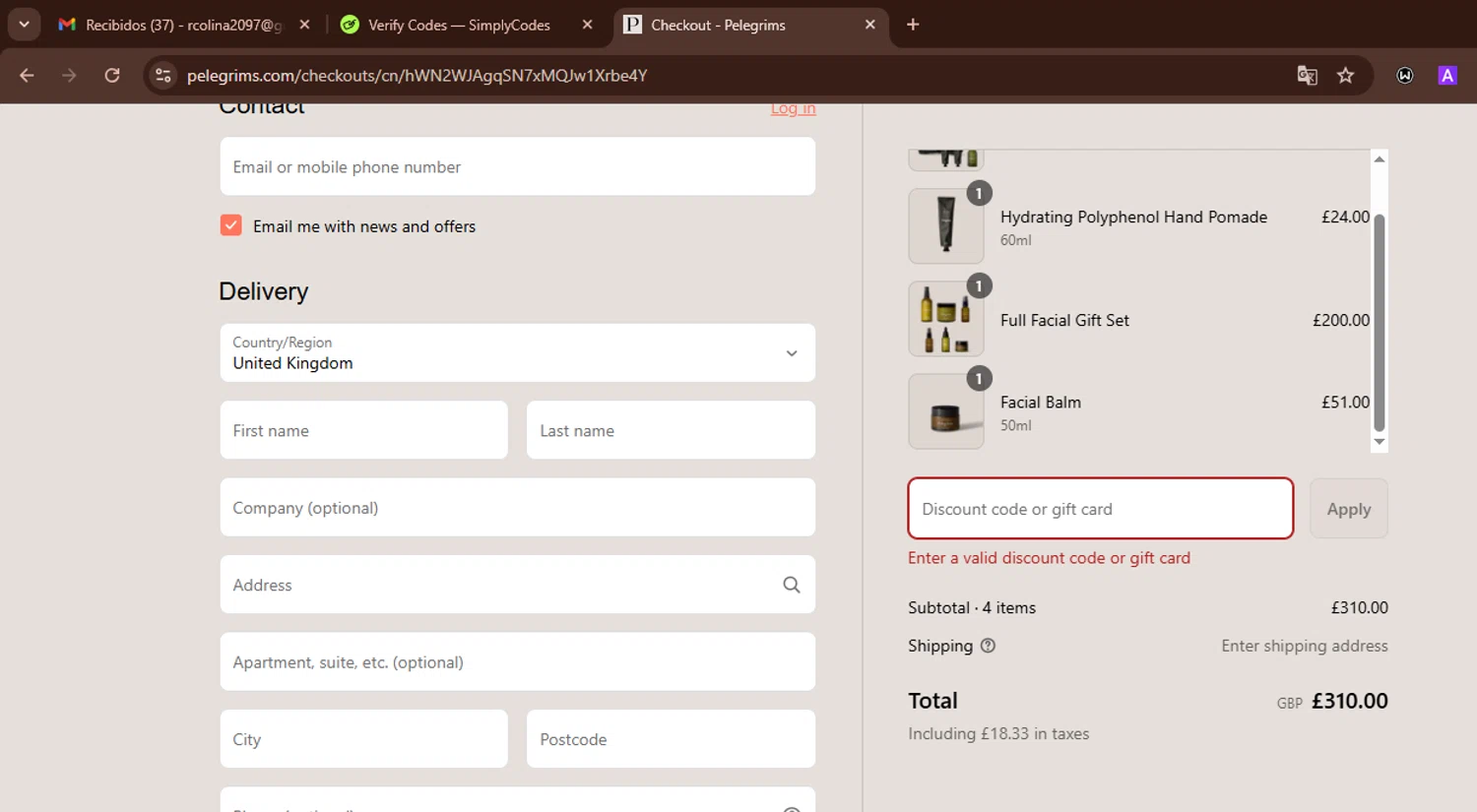Click the Apply discount button
Screen dimensions: 1477x812
1349,508
